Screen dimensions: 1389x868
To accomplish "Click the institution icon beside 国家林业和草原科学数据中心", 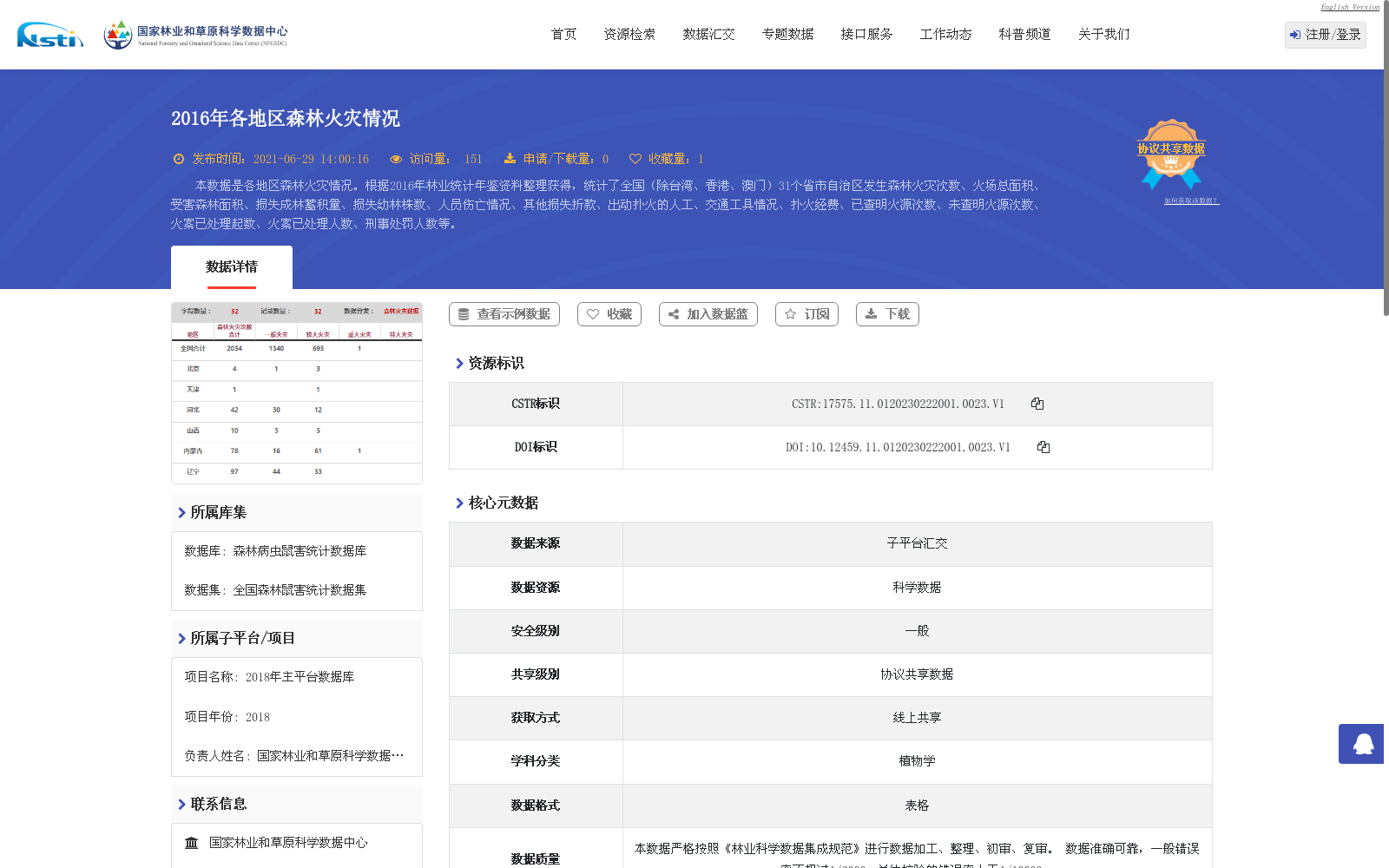I will 192,843.
